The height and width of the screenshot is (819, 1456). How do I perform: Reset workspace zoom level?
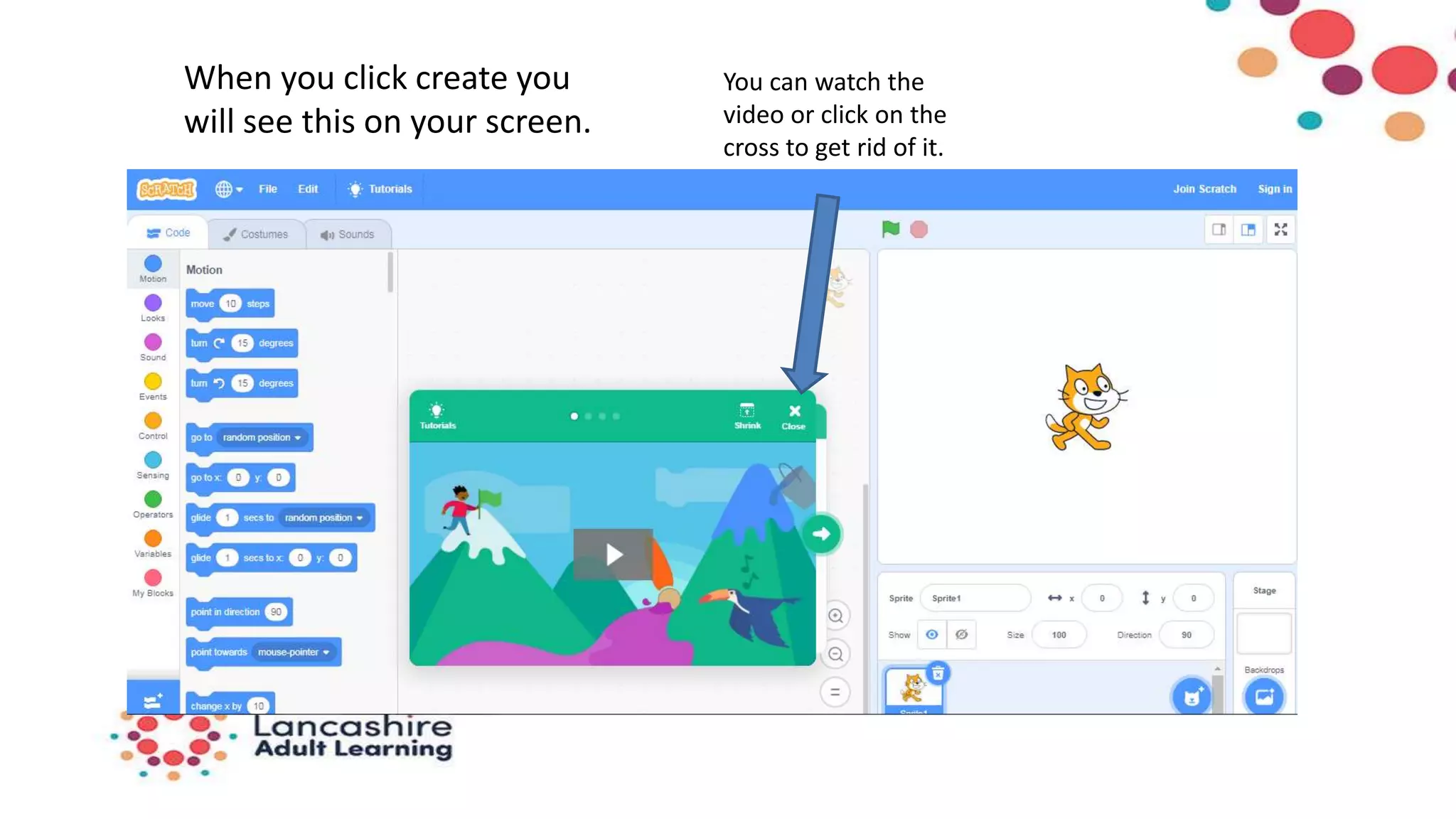pos(835,692)
